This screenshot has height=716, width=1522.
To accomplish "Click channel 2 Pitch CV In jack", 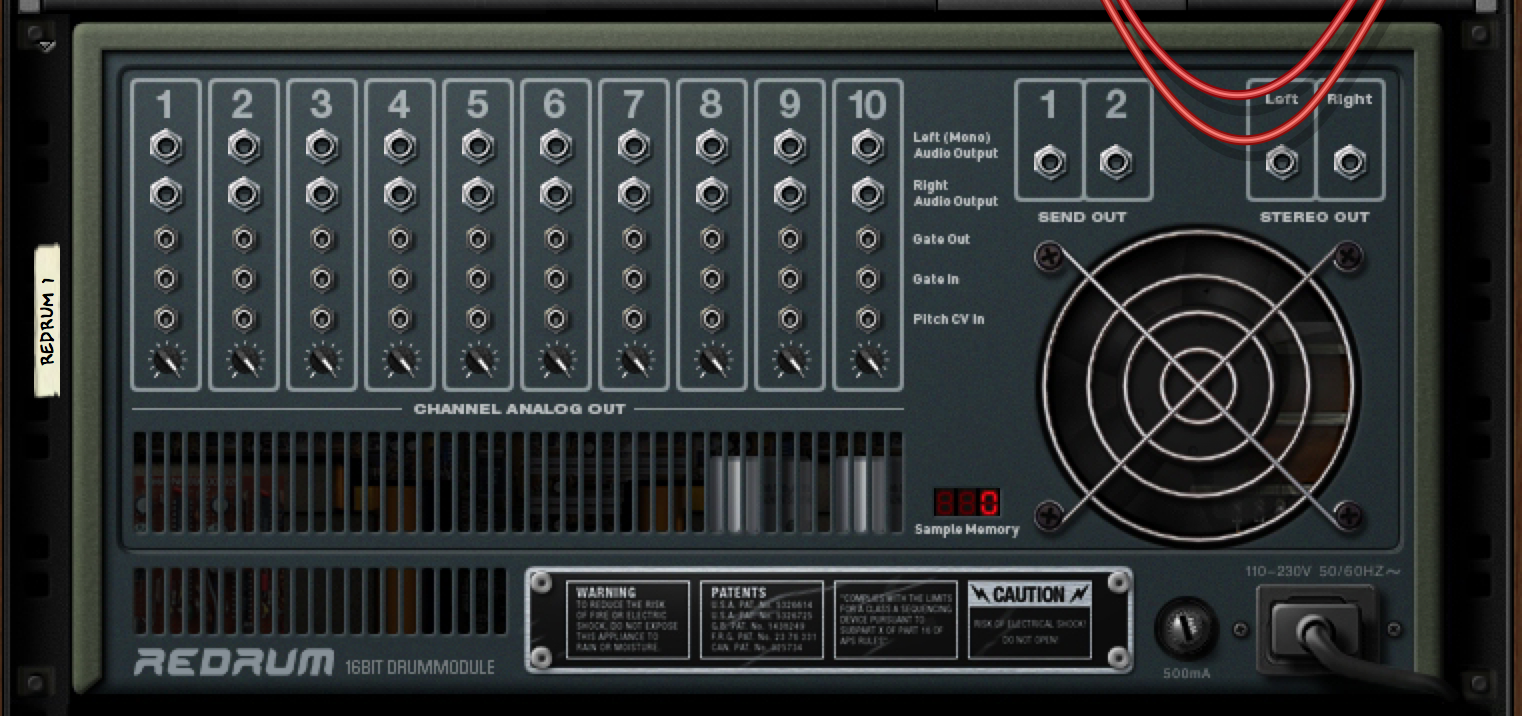I will click(244, 319).
